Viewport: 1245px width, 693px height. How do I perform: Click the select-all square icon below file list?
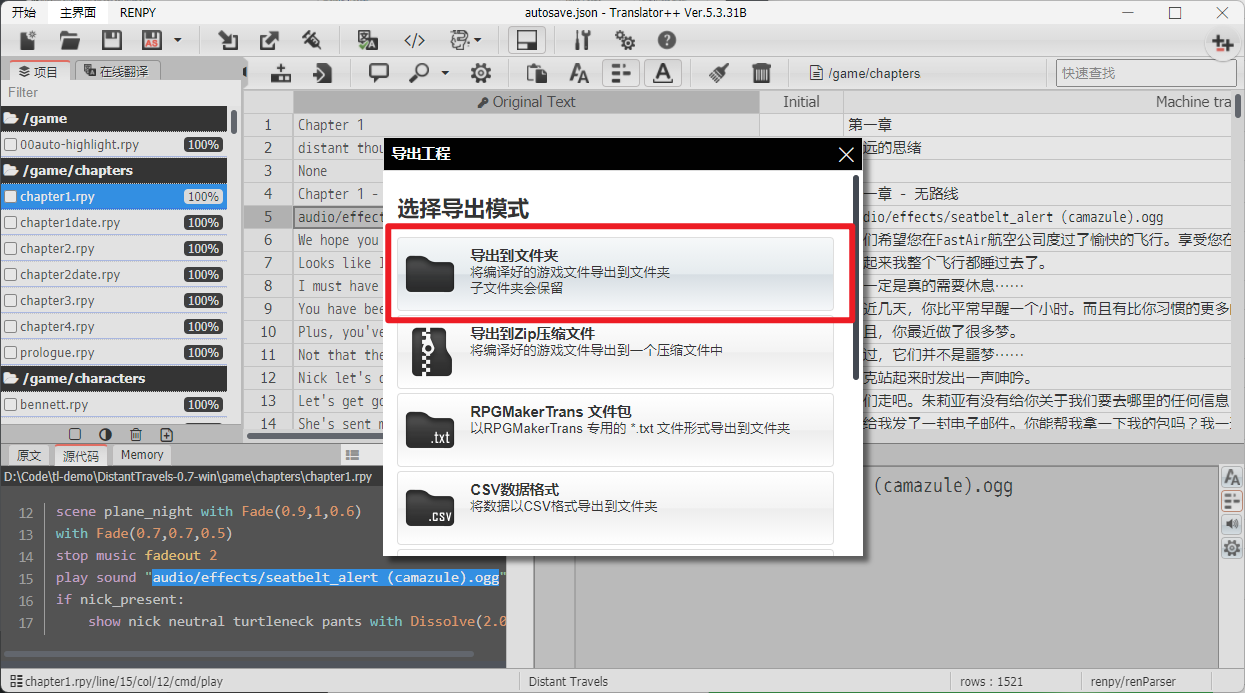[75, 434]
